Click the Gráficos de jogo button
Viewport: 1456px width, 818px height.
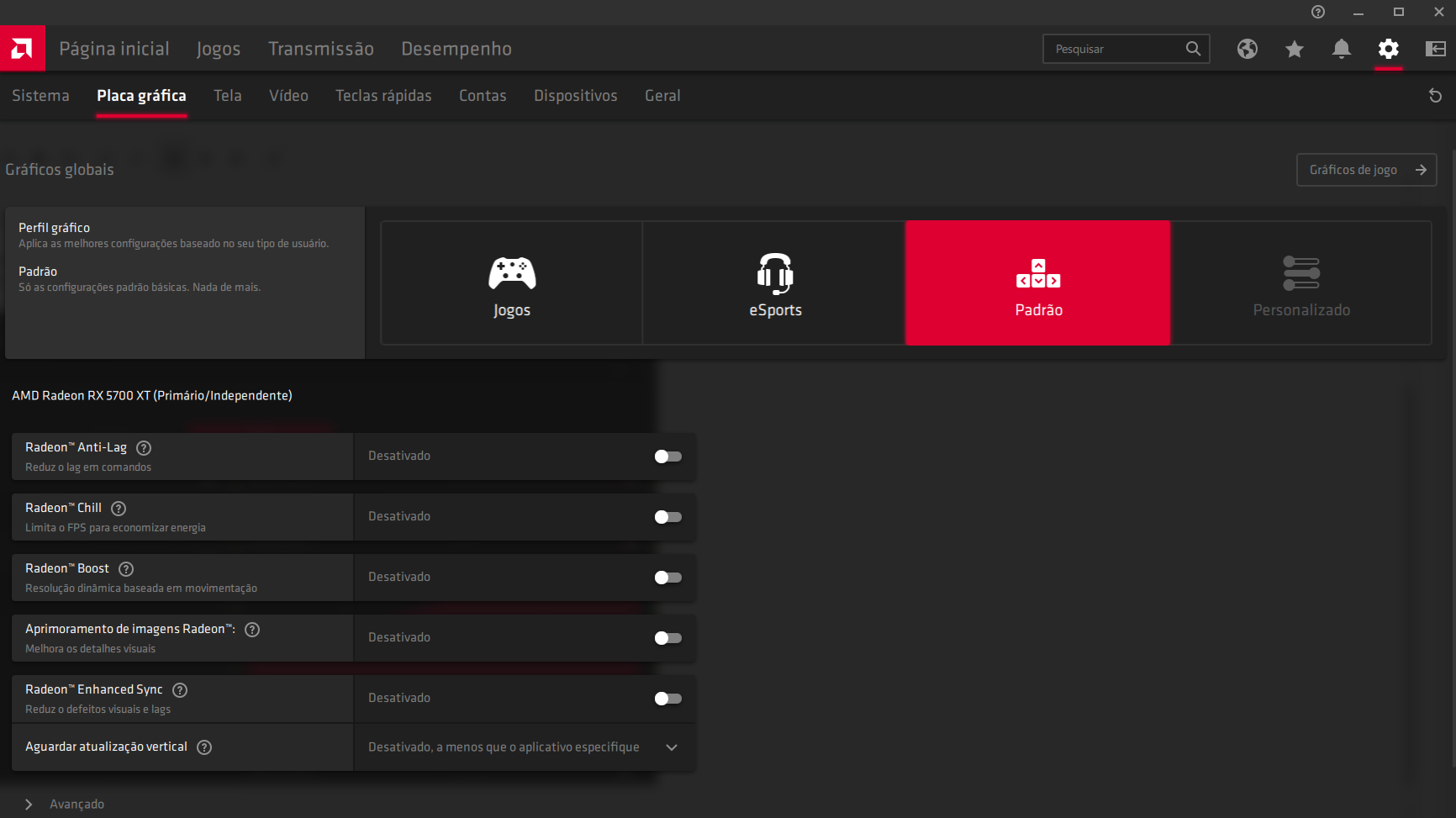click(1367, 170)
